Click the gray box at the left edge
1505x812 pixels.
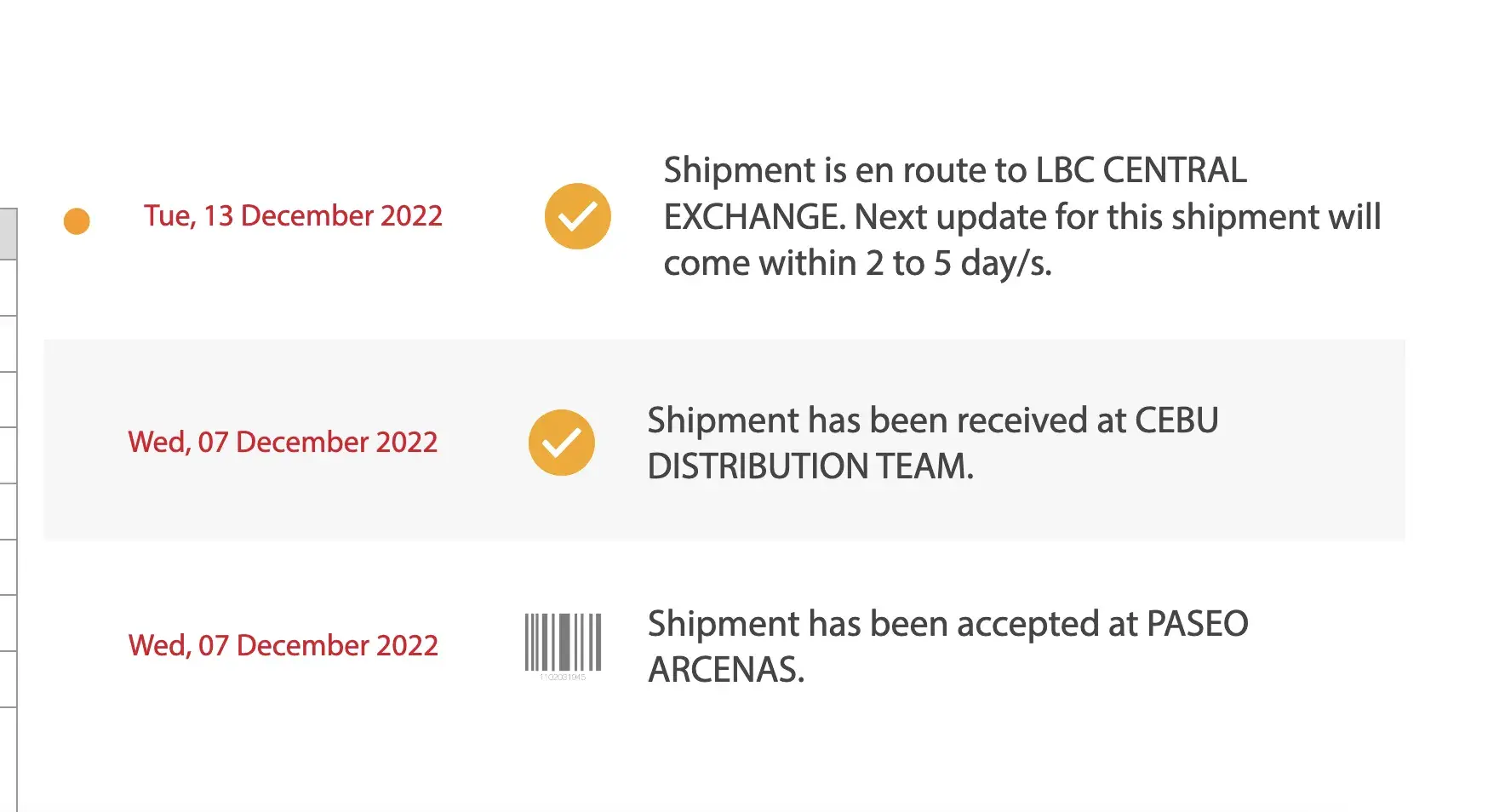click(8, 233)
